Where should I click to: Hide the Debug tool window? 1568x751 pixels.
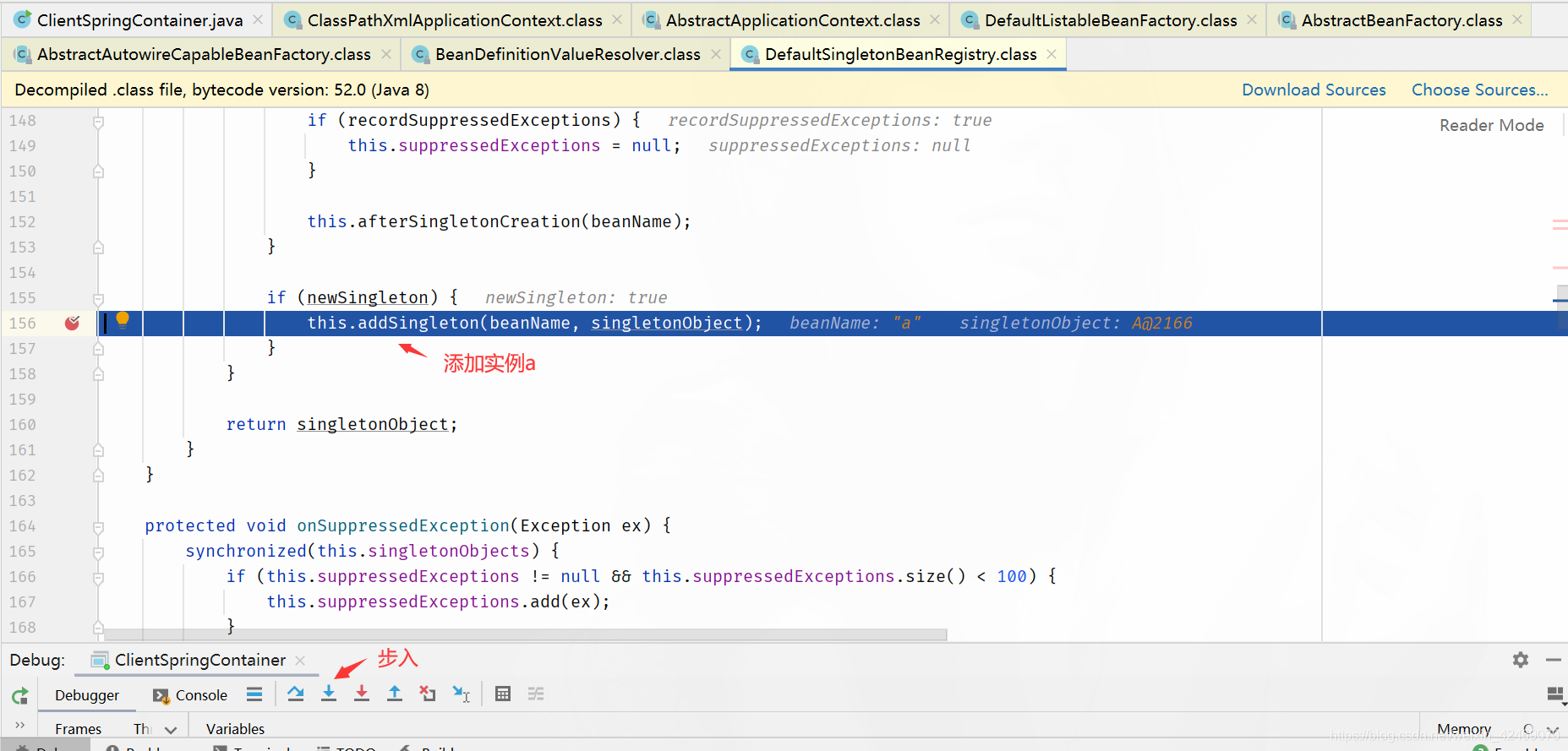click(1553, 660)
